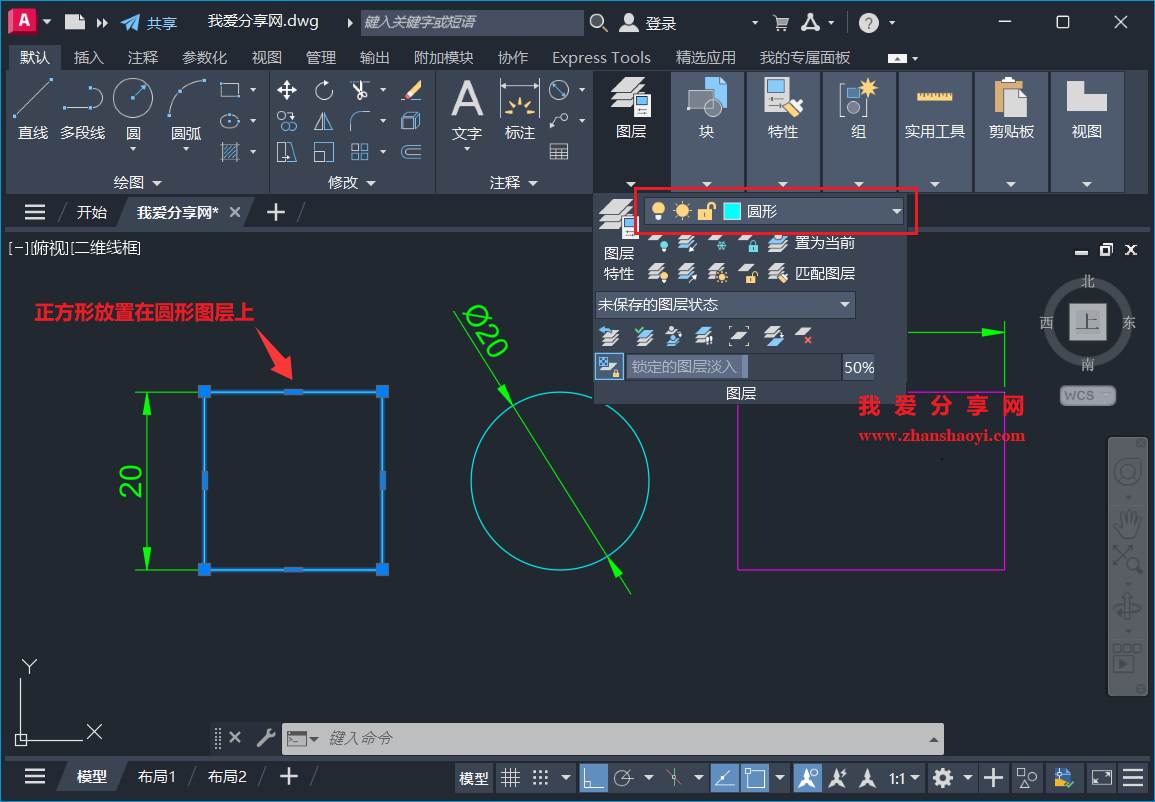This screenshot has height=802, width=1155.
Task: Open the 圆形 layer dropdown list
Action: 896,211
